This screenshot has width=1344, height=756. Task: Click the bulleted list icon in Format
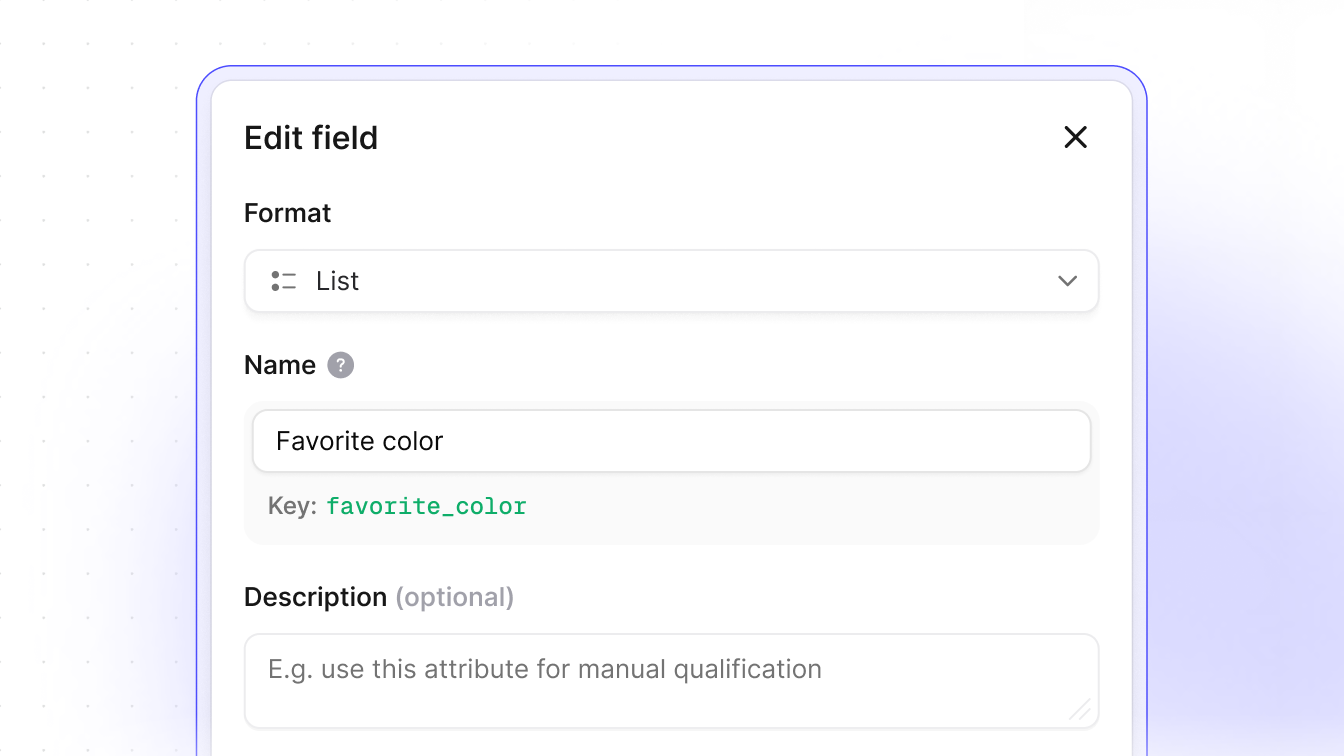284,281
